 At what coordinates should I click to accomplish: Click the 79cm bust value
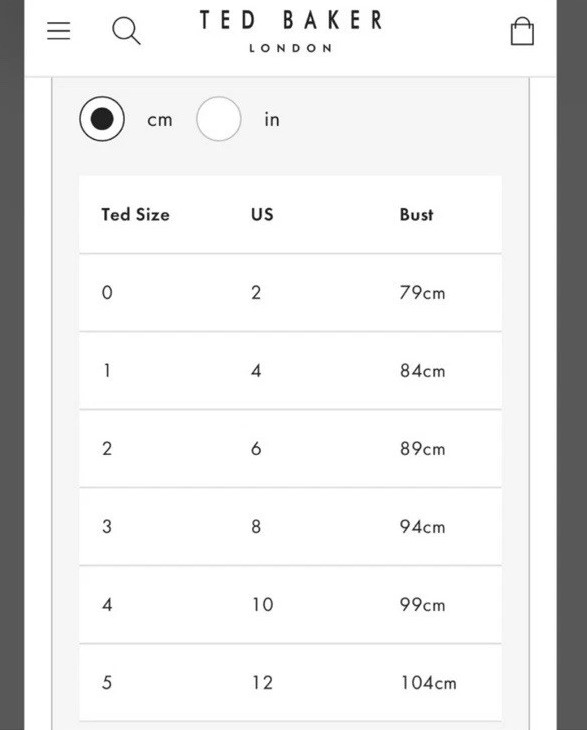pyautogui.click(x=422, y=293)
